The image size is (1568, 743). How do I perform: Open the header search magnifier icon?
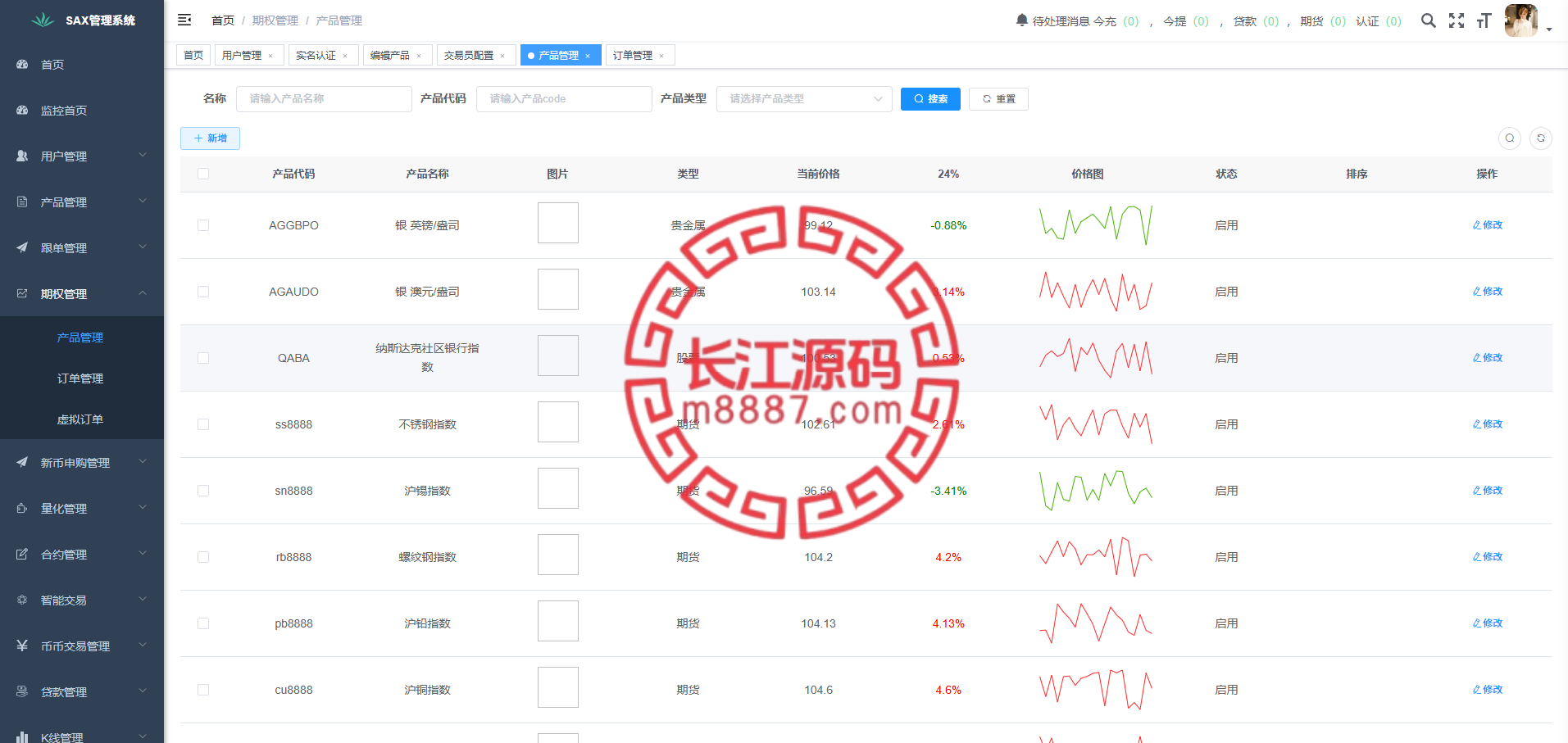1429,20
